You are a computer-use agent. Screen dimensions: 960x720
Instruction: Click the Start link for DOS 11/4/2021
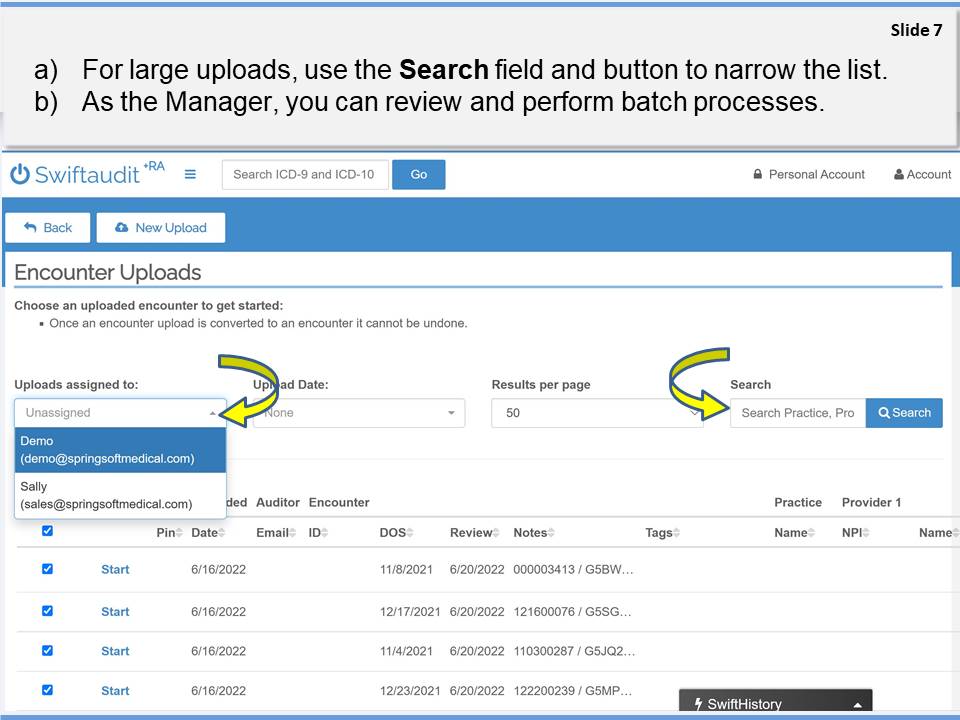point(115,651)
